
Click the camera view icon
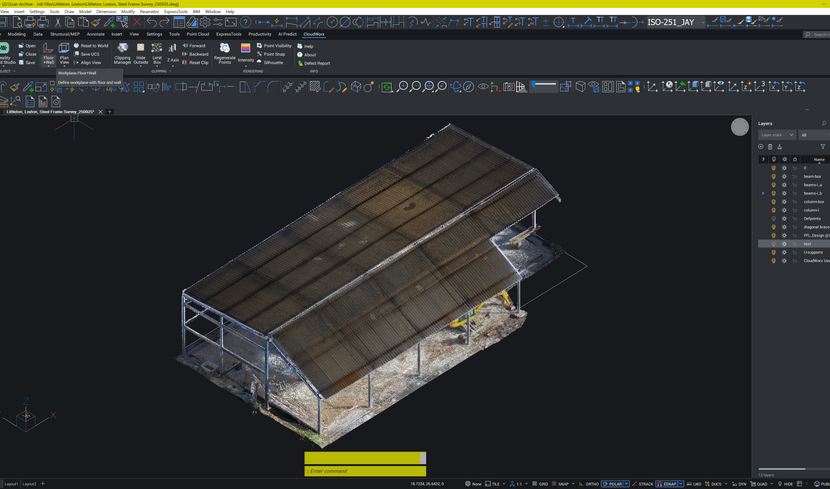pyautogui.click(x=509, y=86)
